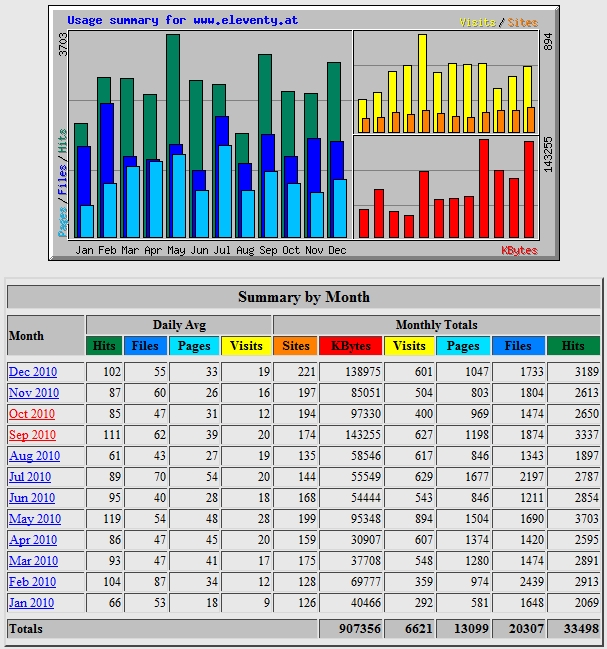
Task: Open the Feb 2010 link
Action: click(32, 582)
